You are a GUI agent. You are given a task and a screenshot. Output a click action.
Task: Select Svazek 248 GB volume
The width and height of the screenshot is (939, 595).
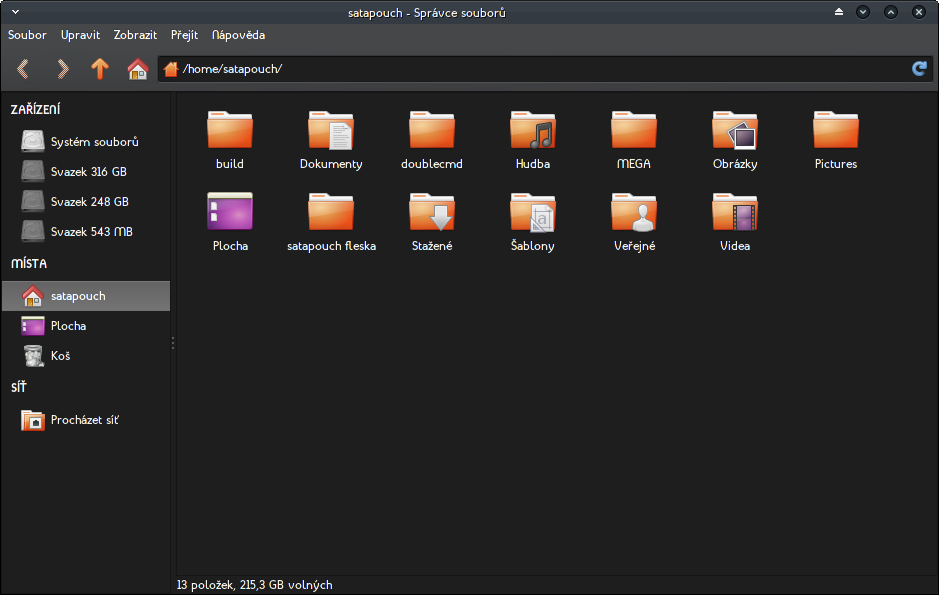tap(86, 202)
